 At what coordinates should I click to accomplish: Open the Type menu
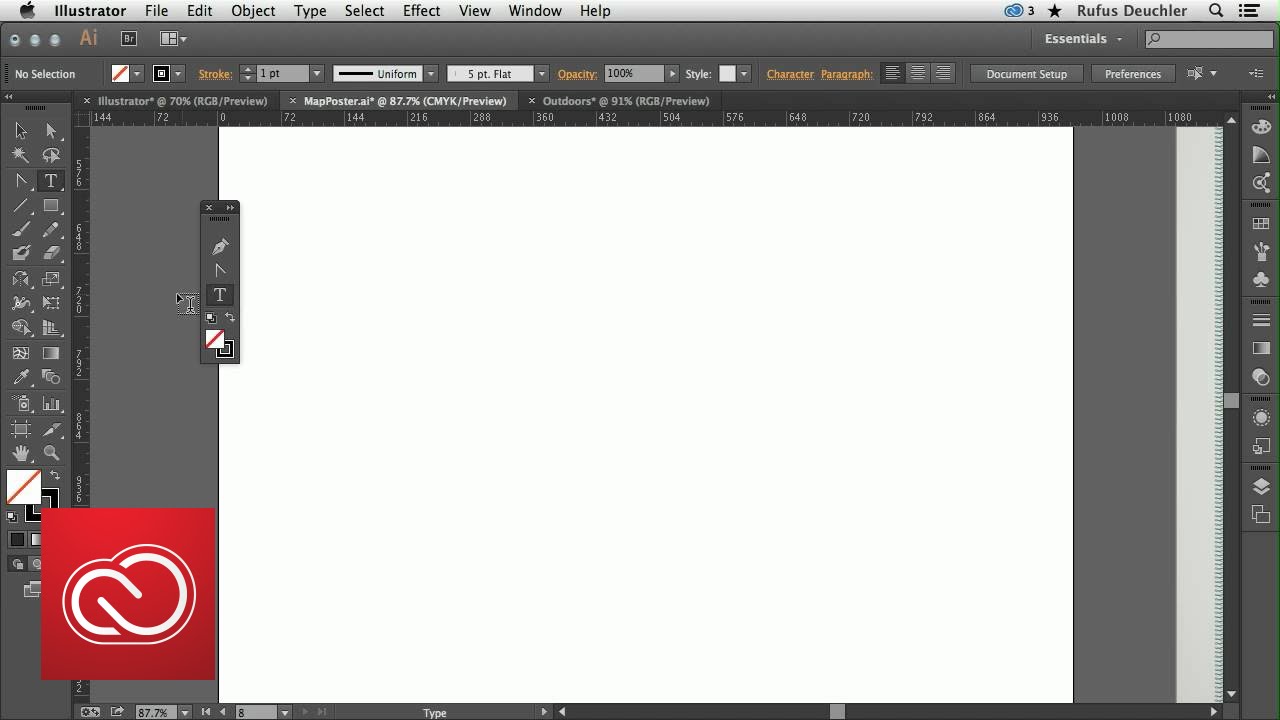310,11
